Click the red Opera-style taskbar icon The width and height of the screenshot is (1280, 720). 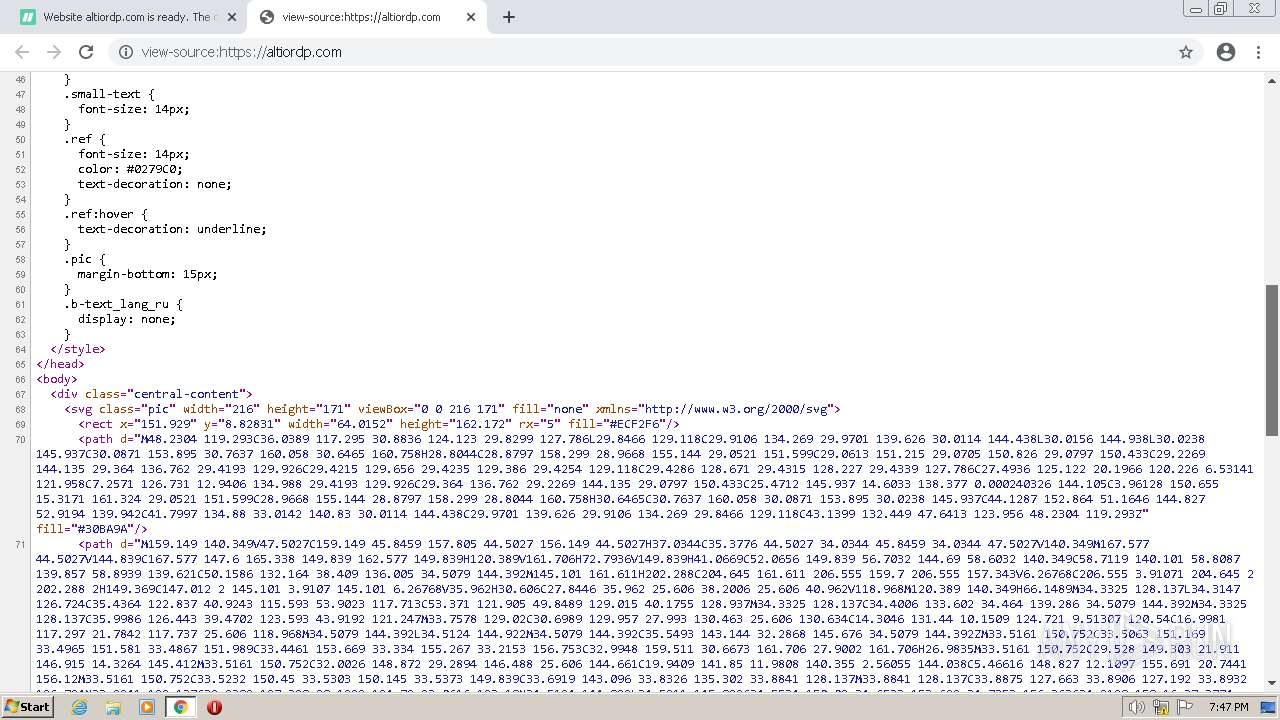[214, 706]
